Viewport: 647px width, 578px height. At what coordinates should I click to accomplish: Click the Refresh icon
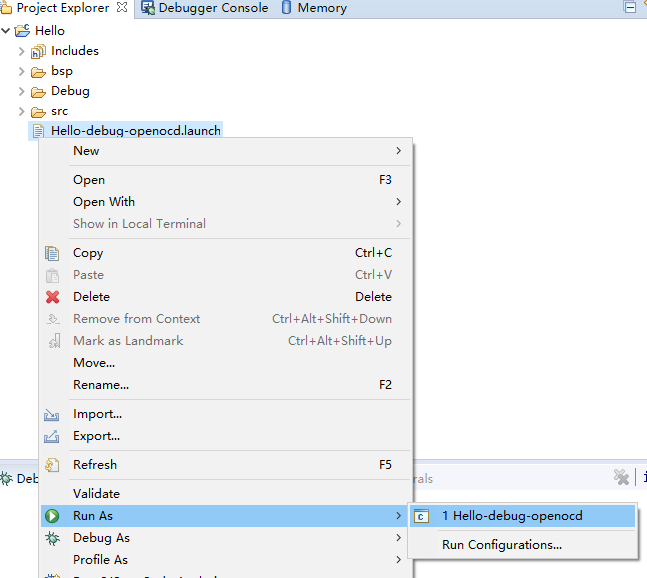[52, 465]
